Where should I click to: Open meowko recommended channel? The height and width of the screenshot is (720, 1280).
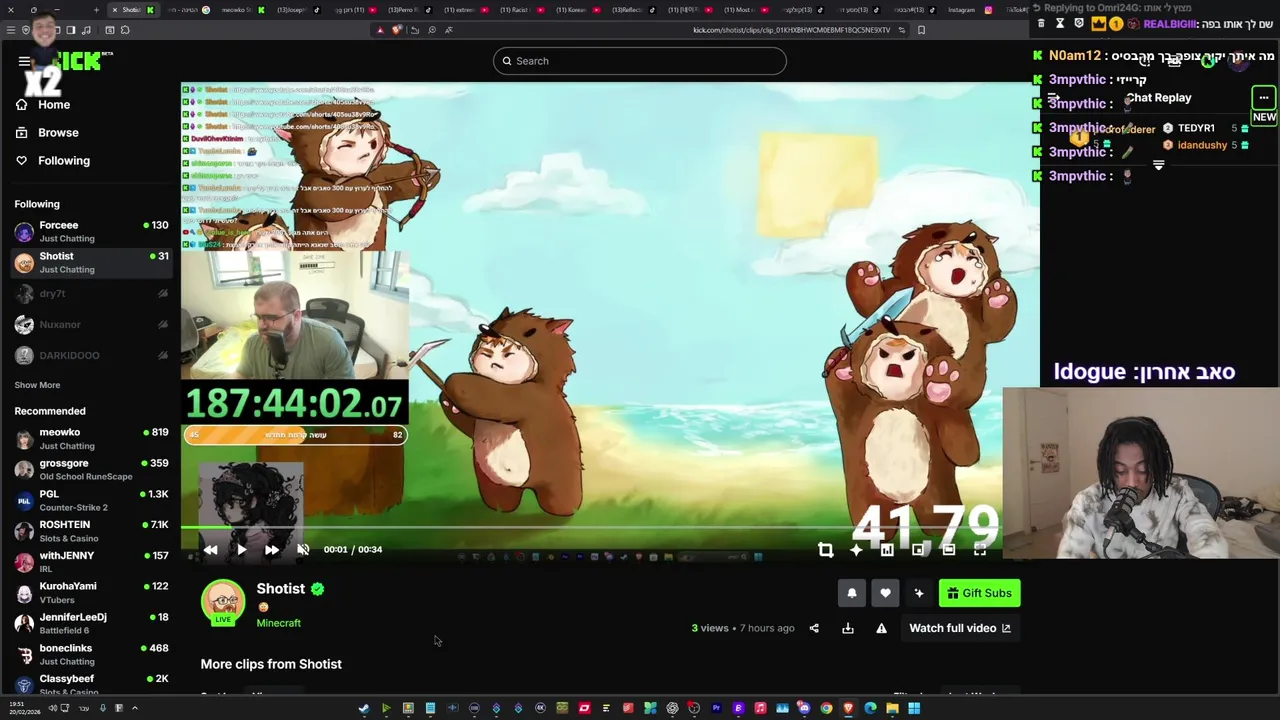(x=90, y=439)
